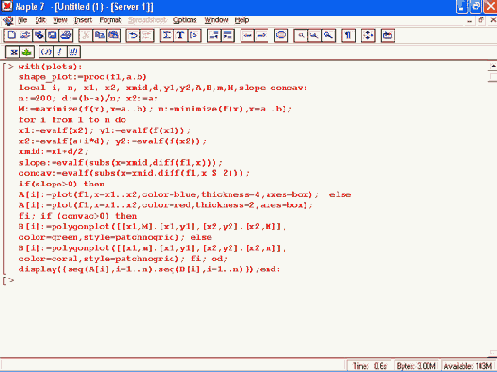Create a new worksheet with toolbar icon
Viewport: 497px width, 372px height.
coord(11,35)
